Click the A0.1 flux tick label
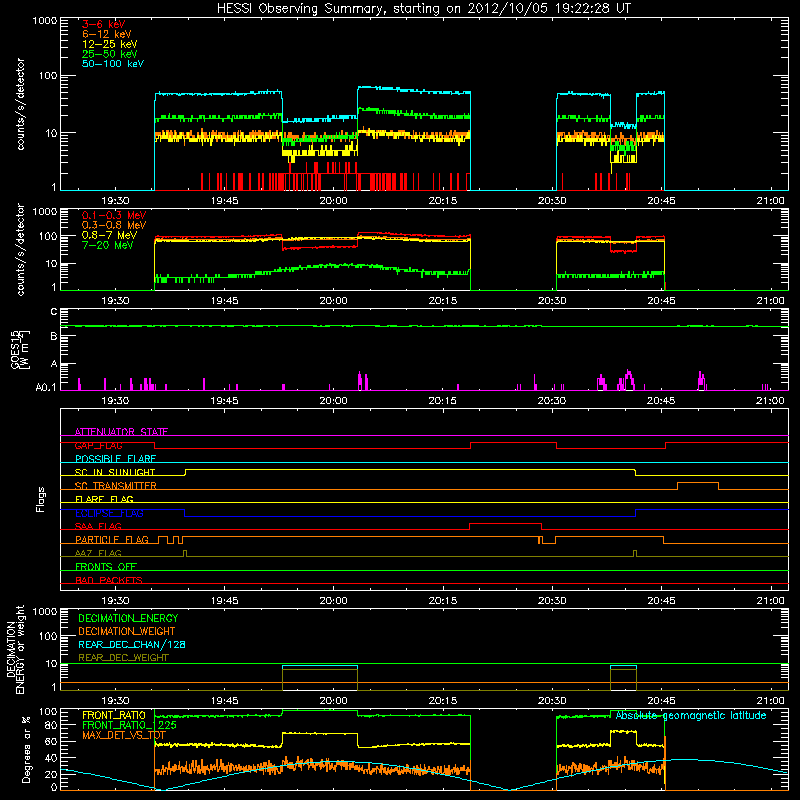This screenshot has width=800, height=800. pyautogui.click(x=46, y=388)
